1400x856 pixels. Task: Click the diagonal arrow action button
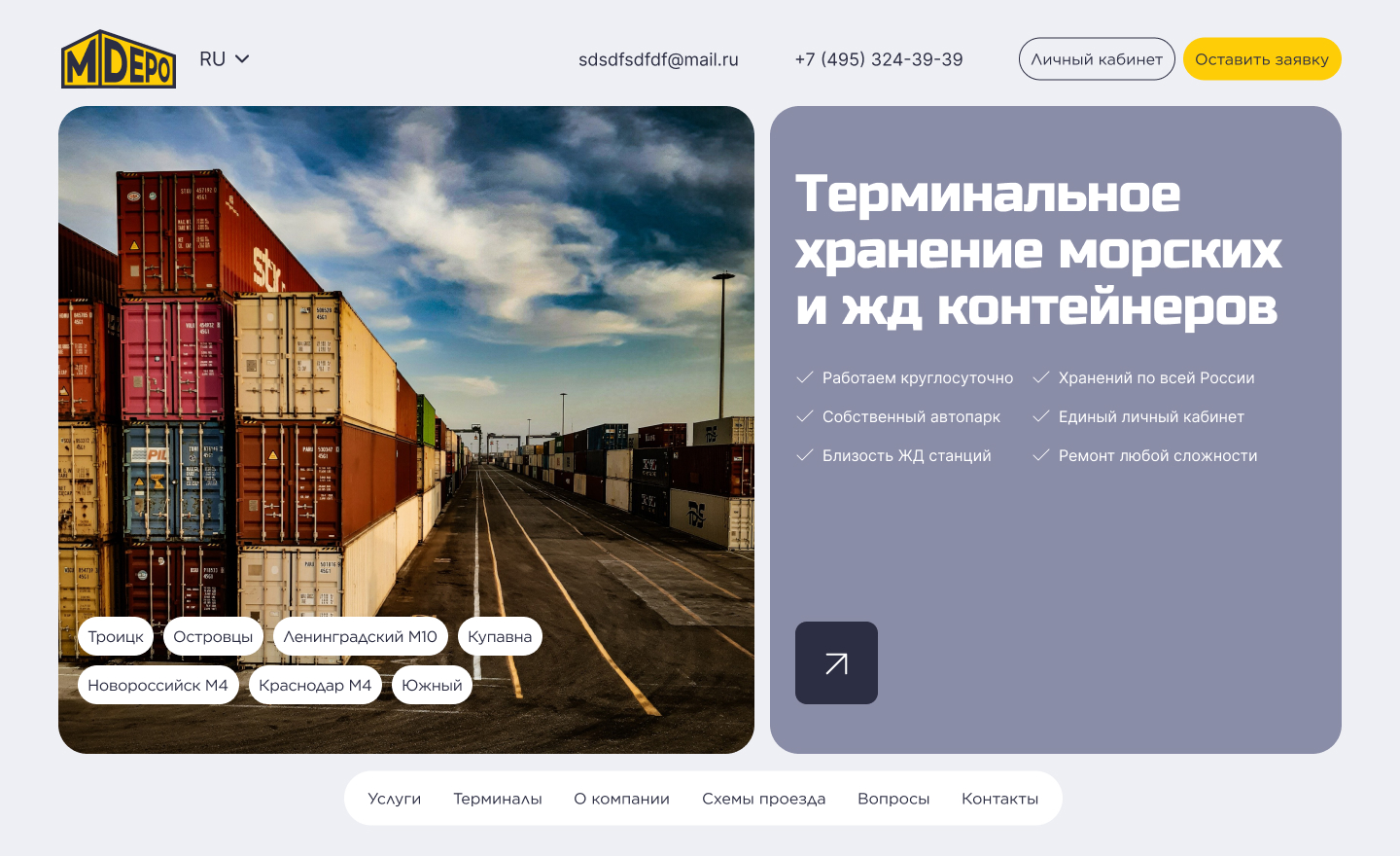point(836,662)
